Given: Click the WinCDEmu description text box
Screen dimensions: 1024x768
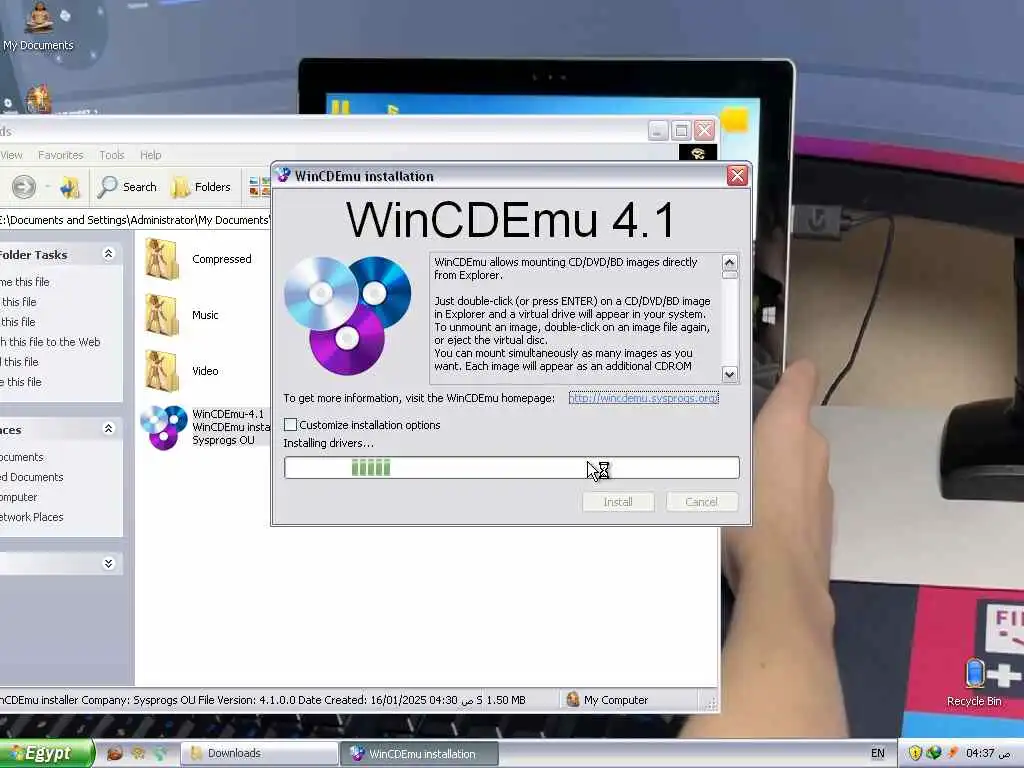Looking at the screenshot, I should [575, 318].
